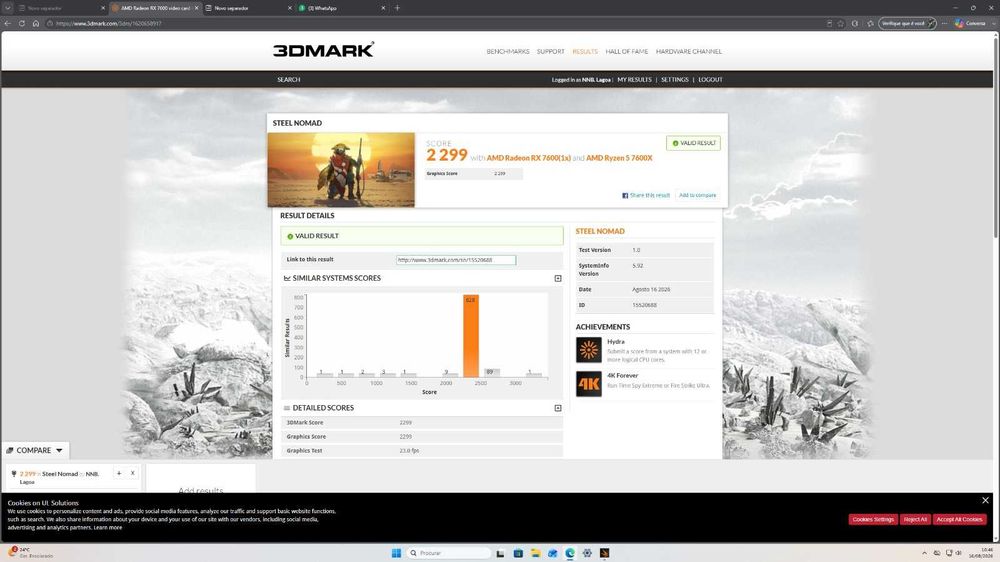1000x562 pixels.
Task: Show hidden tray icons chevron
Action: pos(924,553)
